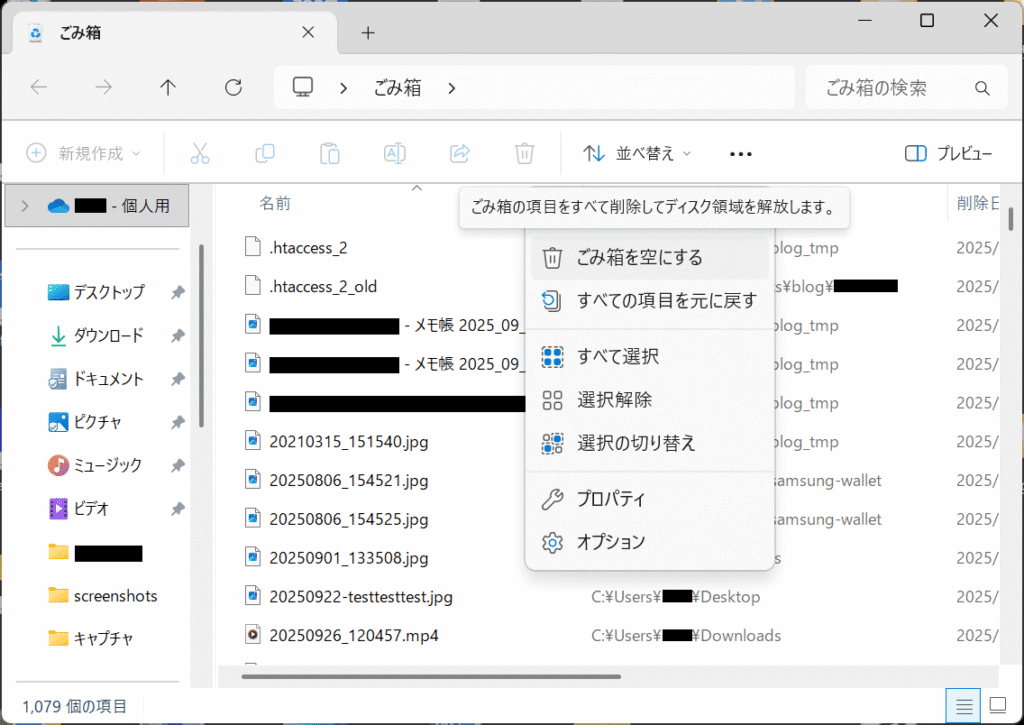Image resolution: width=1024 pixels, height=725 pixels.
Task: Select the file .htaccess_2_old
Action: (323, 287)
